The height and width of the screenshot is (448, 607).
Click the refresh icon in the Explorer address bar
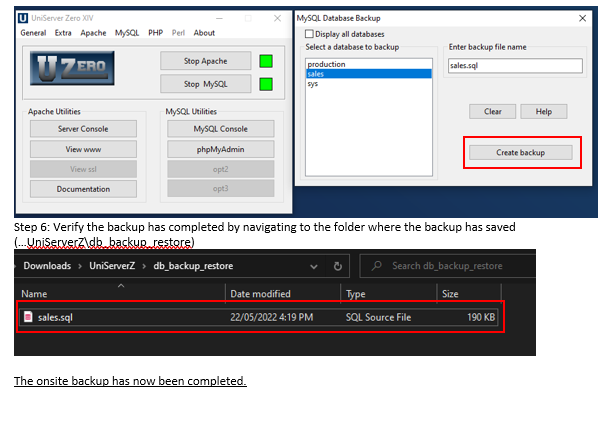click(338, 266)
